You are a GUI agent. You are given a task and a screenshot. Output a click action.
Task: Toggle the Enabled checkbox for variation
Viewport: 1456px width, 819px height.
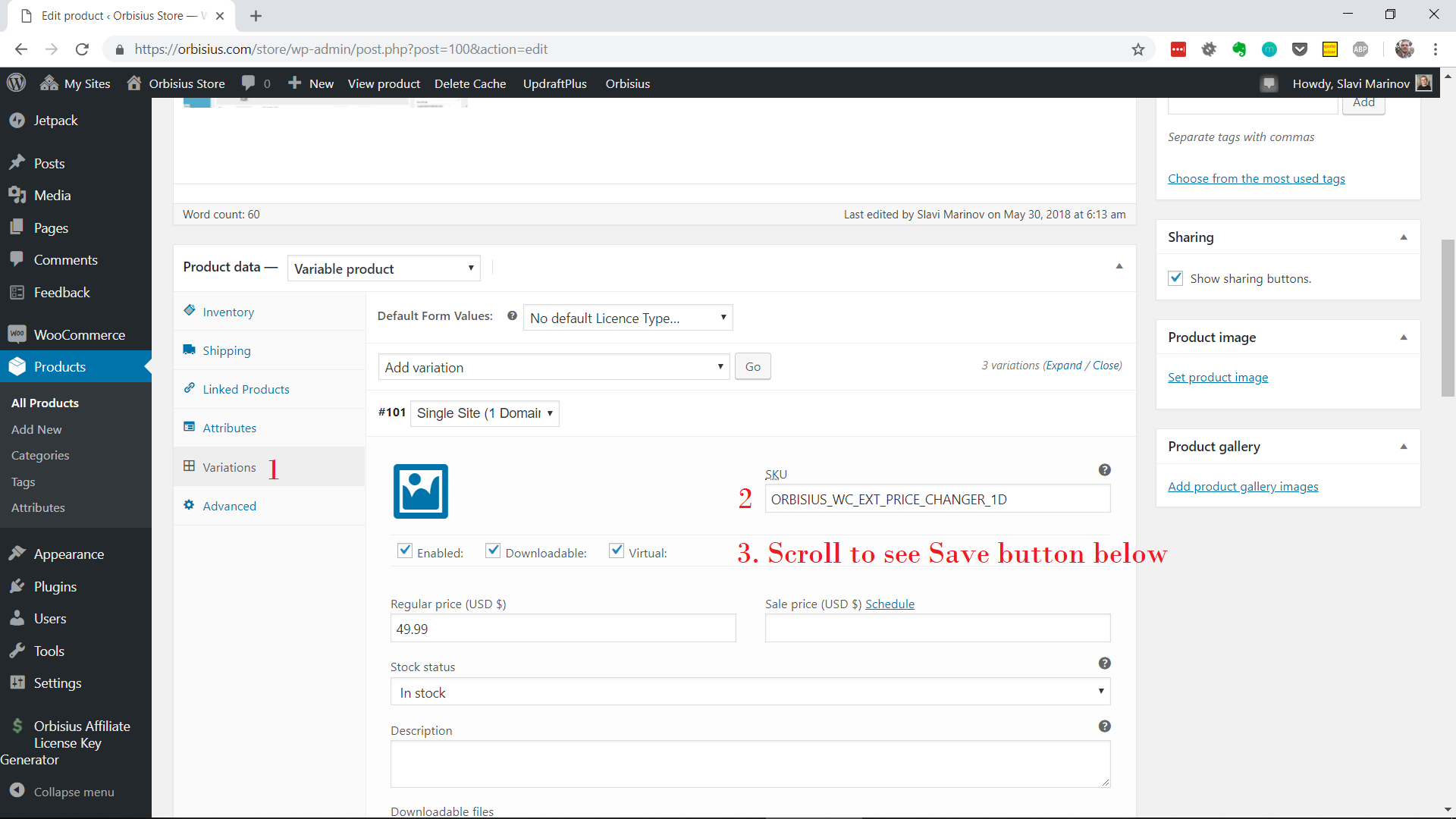pyautogui.click(x=406, y=551)
